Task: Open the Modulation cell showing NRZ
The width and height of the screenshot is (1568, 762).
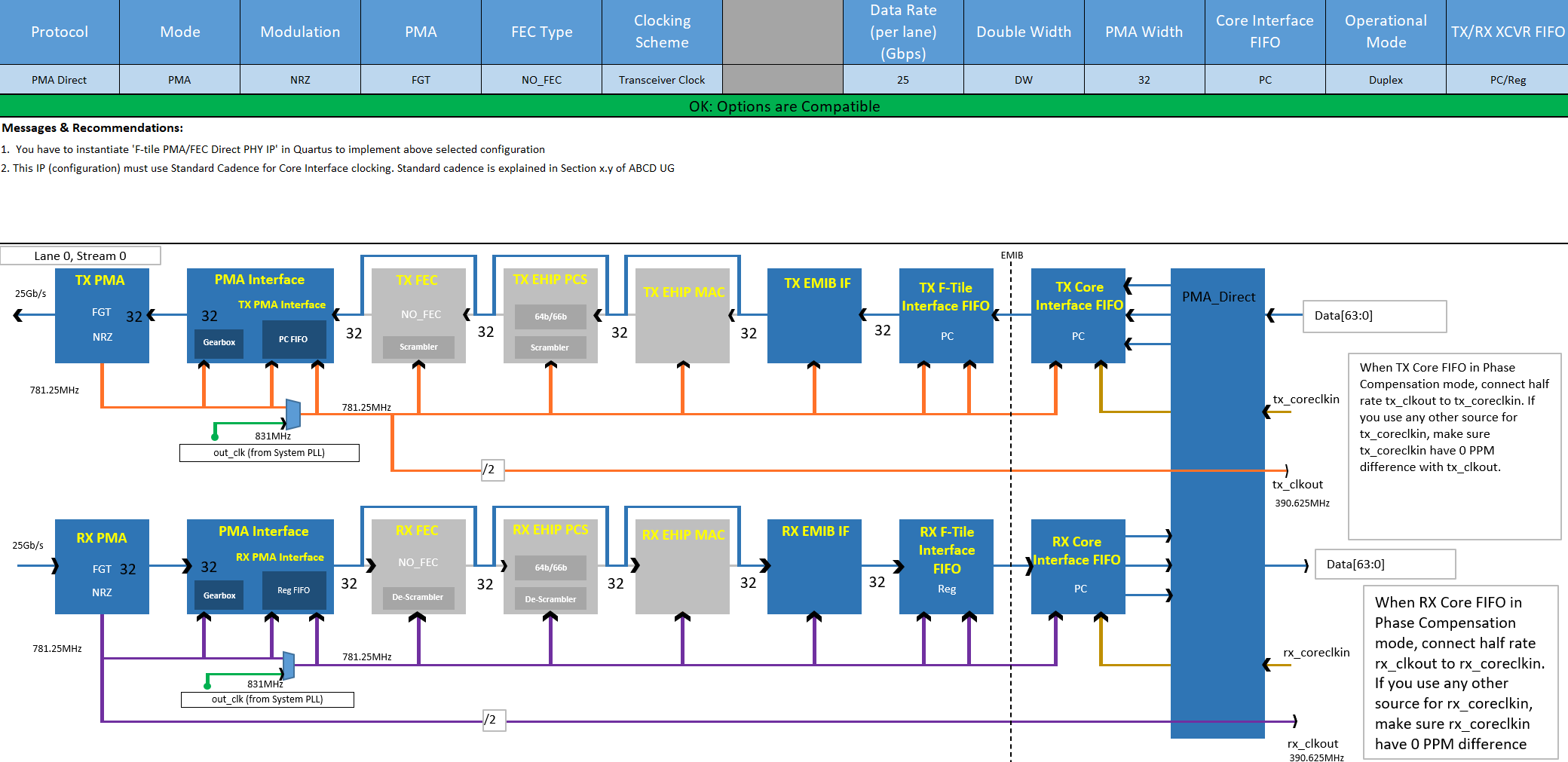Action: coord(300,80)
